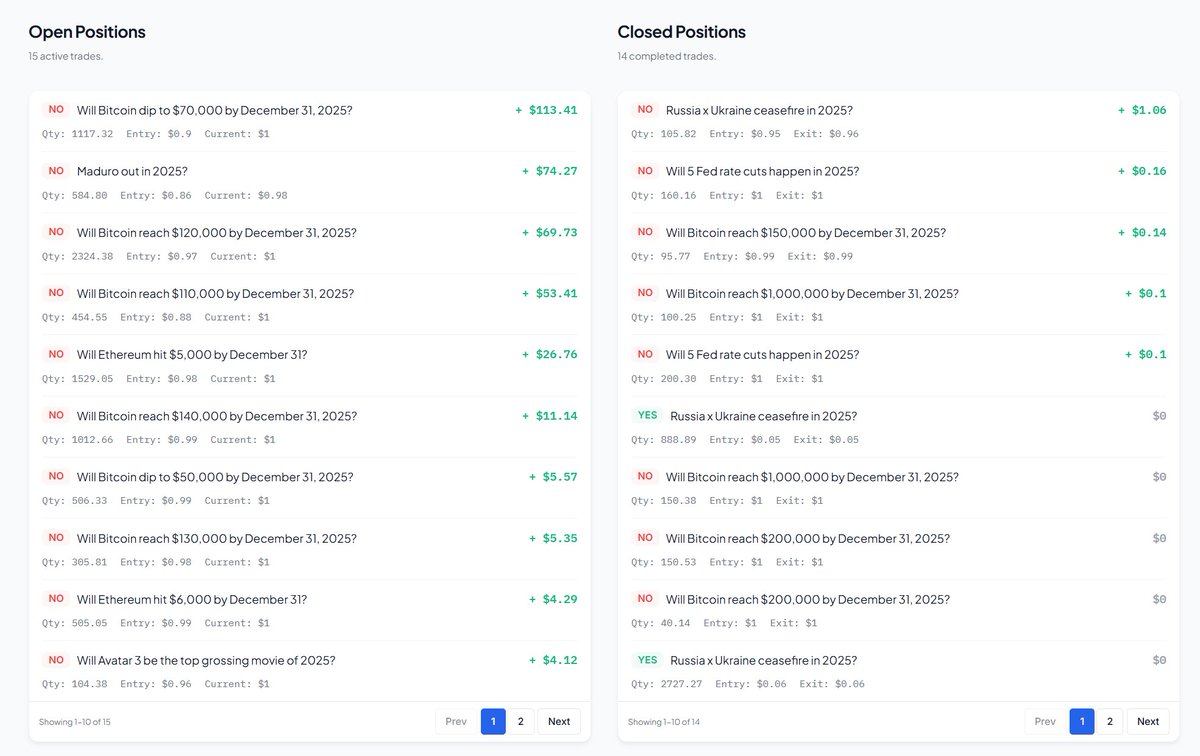Click the 'Open Positions' heading
This screenshot has width=1200, height=756.
point(87,32)
